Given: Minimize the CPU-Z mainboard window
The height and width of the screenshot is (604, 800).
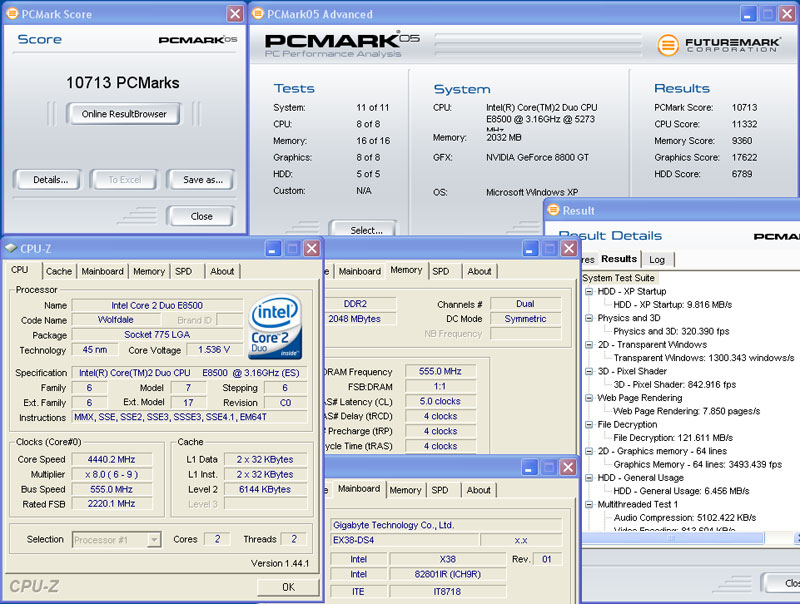Looking at the screenshot, I should click(529, 467).
